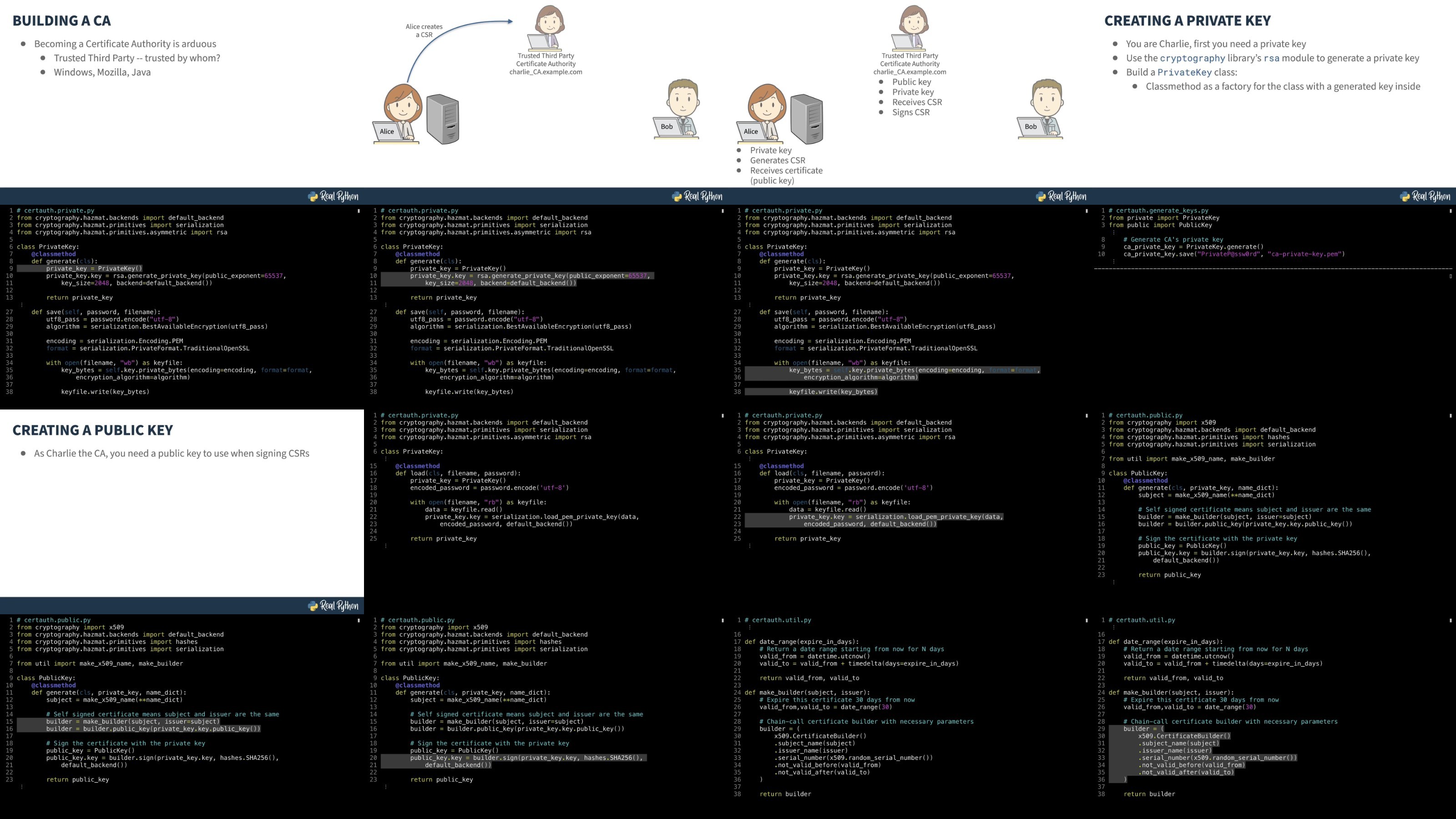Click the 'ca_private_key.save("PrivateP@ssw0rd"' code line
Screen dimensions: 1456x819
(1234, 254)
